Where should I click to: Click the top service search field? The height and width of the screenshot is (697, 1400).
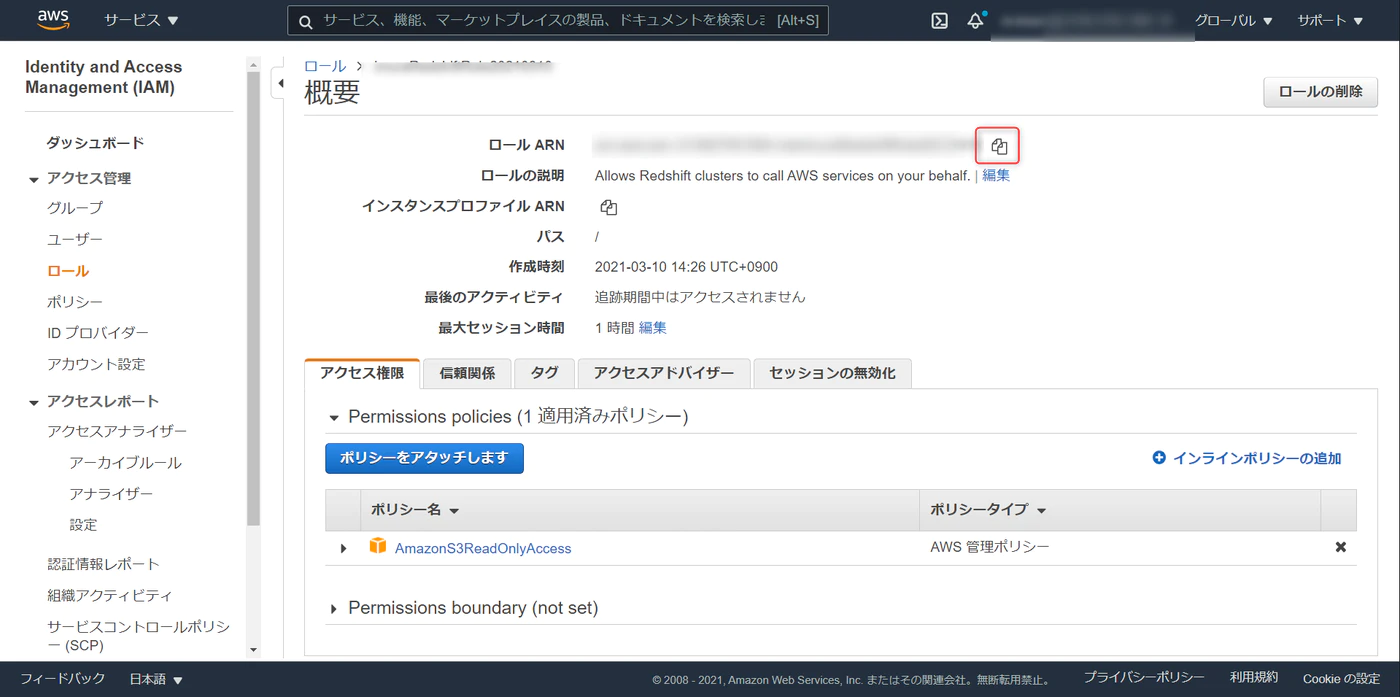click(558, 21)
